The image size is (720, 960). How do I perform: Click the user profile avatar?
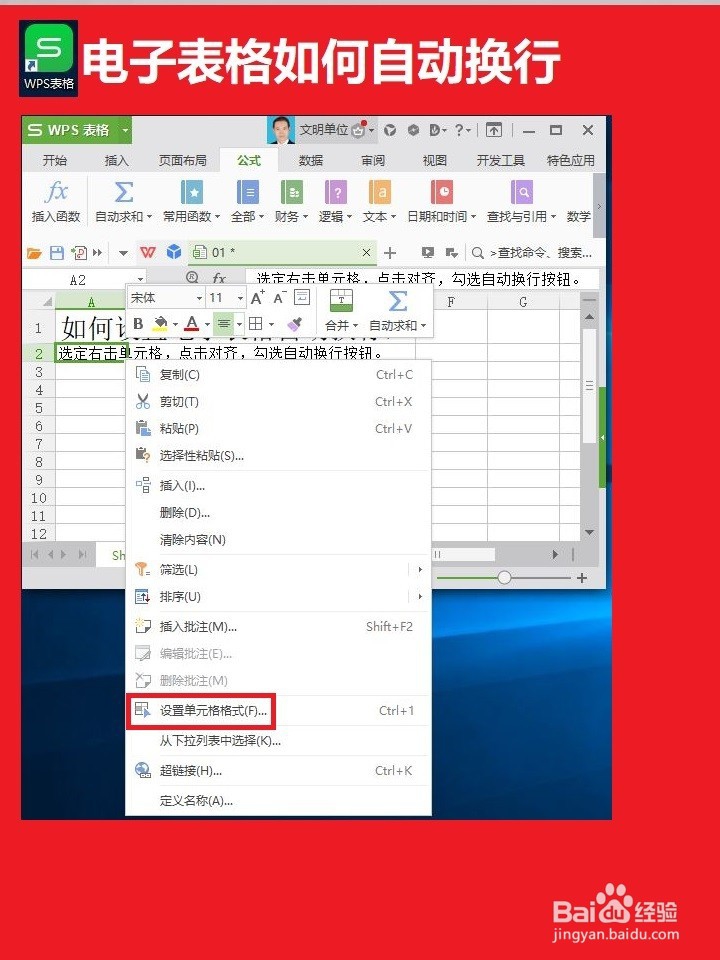tap(281, 130)
